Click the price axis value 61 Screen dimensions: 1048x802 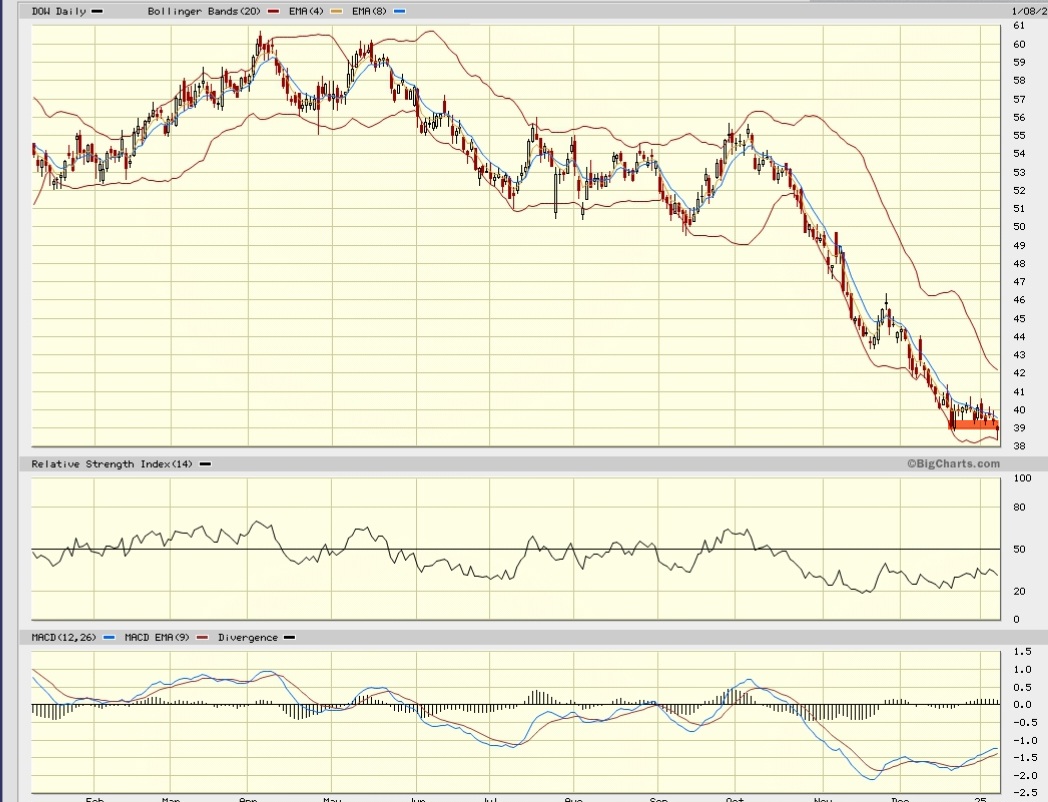[x=1019, y=26]
